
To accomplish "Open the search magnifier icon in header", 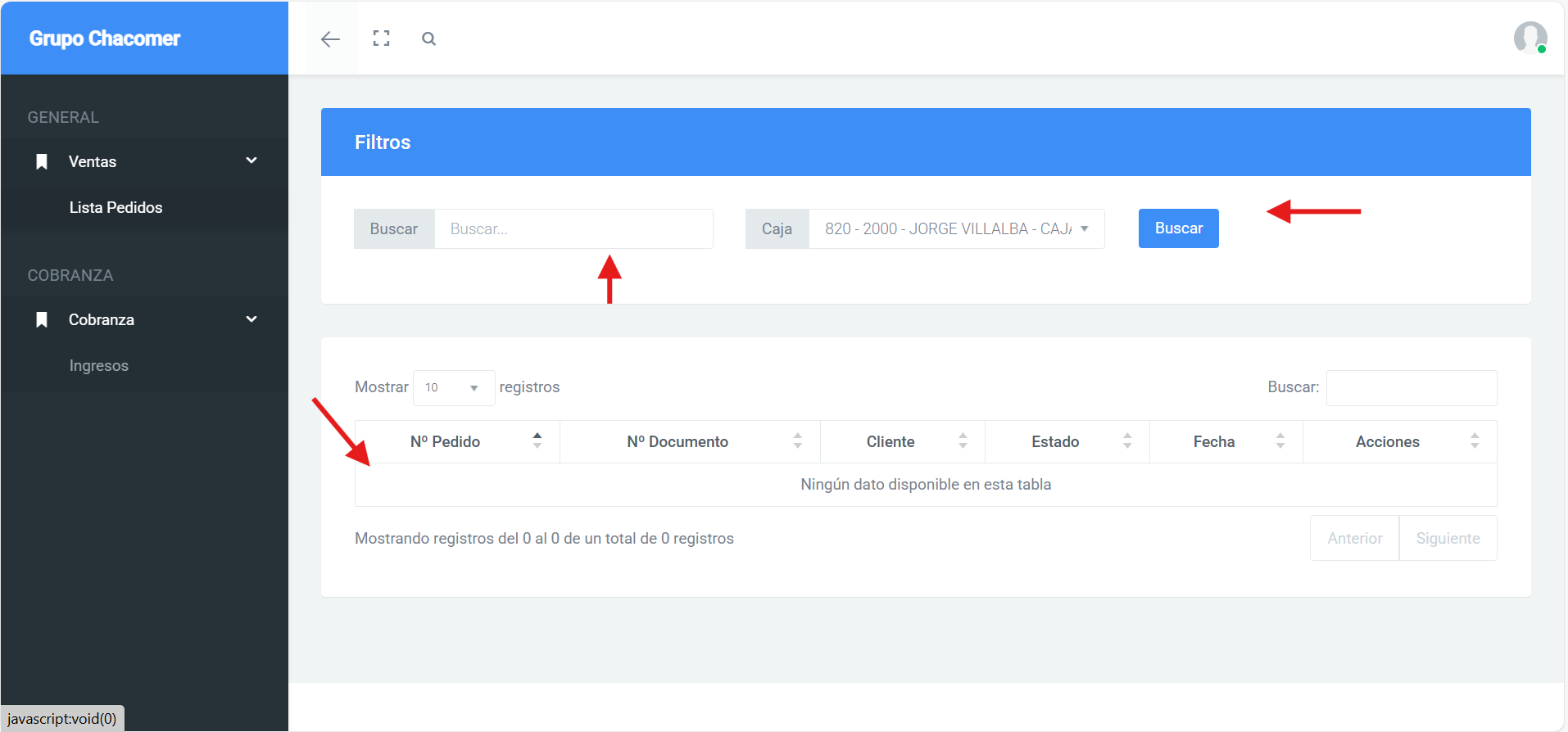I will pos(428,38).
